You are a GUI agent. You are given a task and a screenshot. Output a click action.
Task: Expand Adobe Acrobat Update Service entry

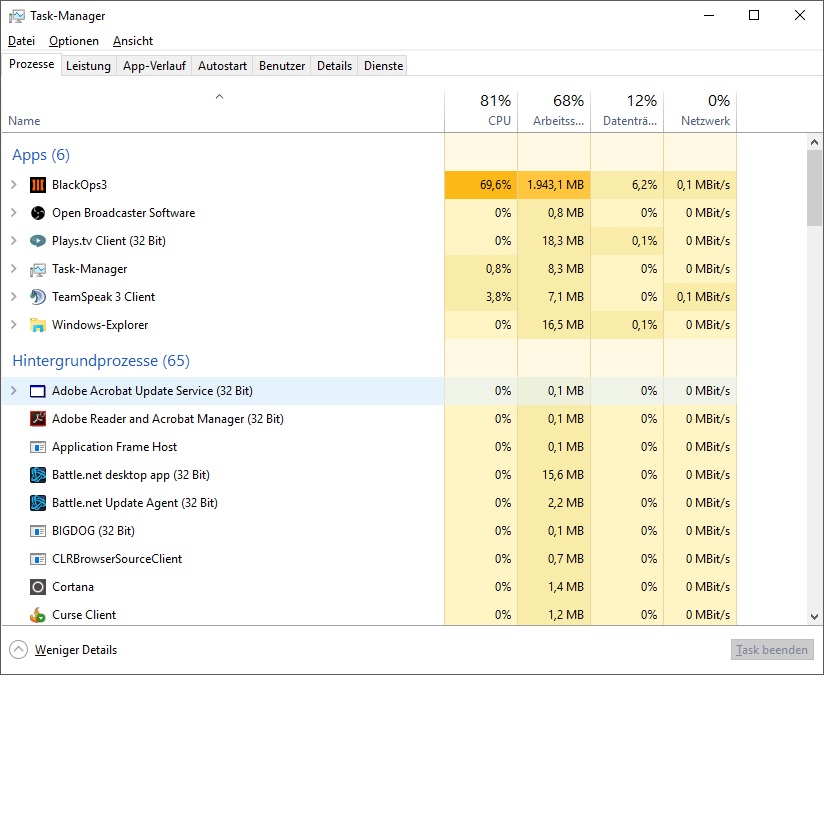[x=14, y=391]
